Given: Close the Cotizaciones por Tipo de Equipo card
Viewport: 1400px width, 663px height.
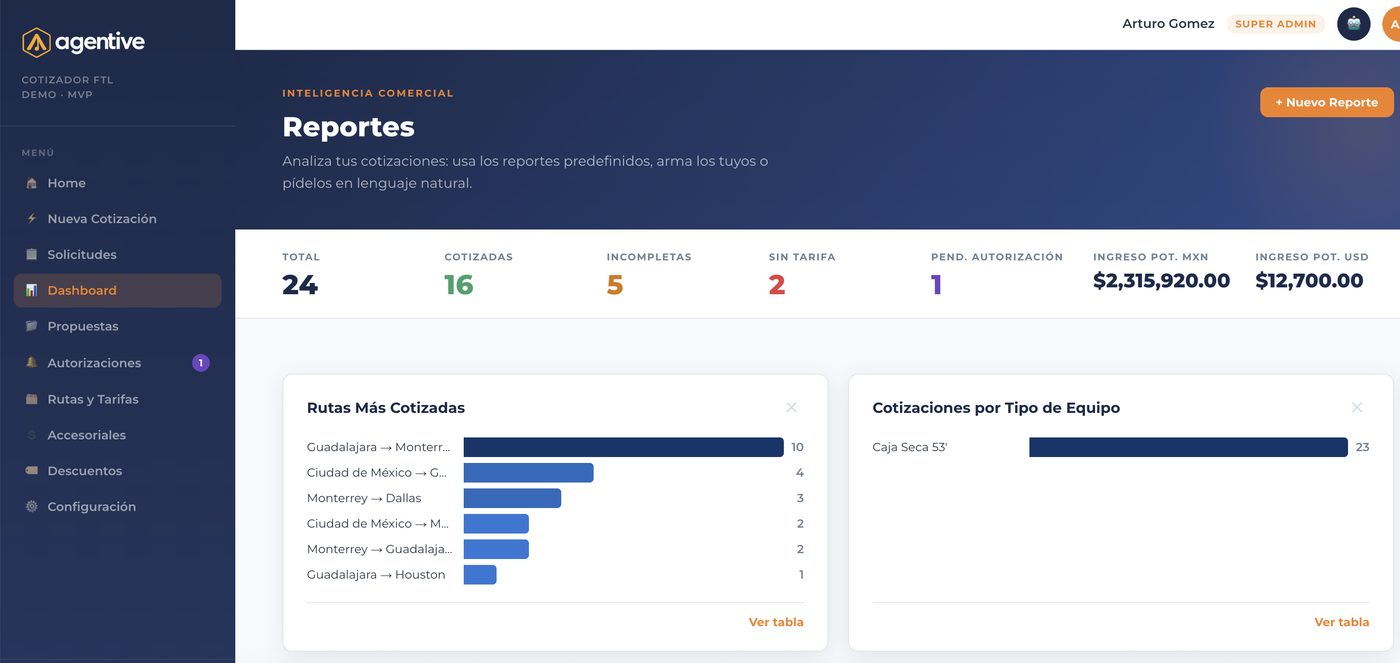Looking at the screenshot, I should click(x=1357, y=407).
